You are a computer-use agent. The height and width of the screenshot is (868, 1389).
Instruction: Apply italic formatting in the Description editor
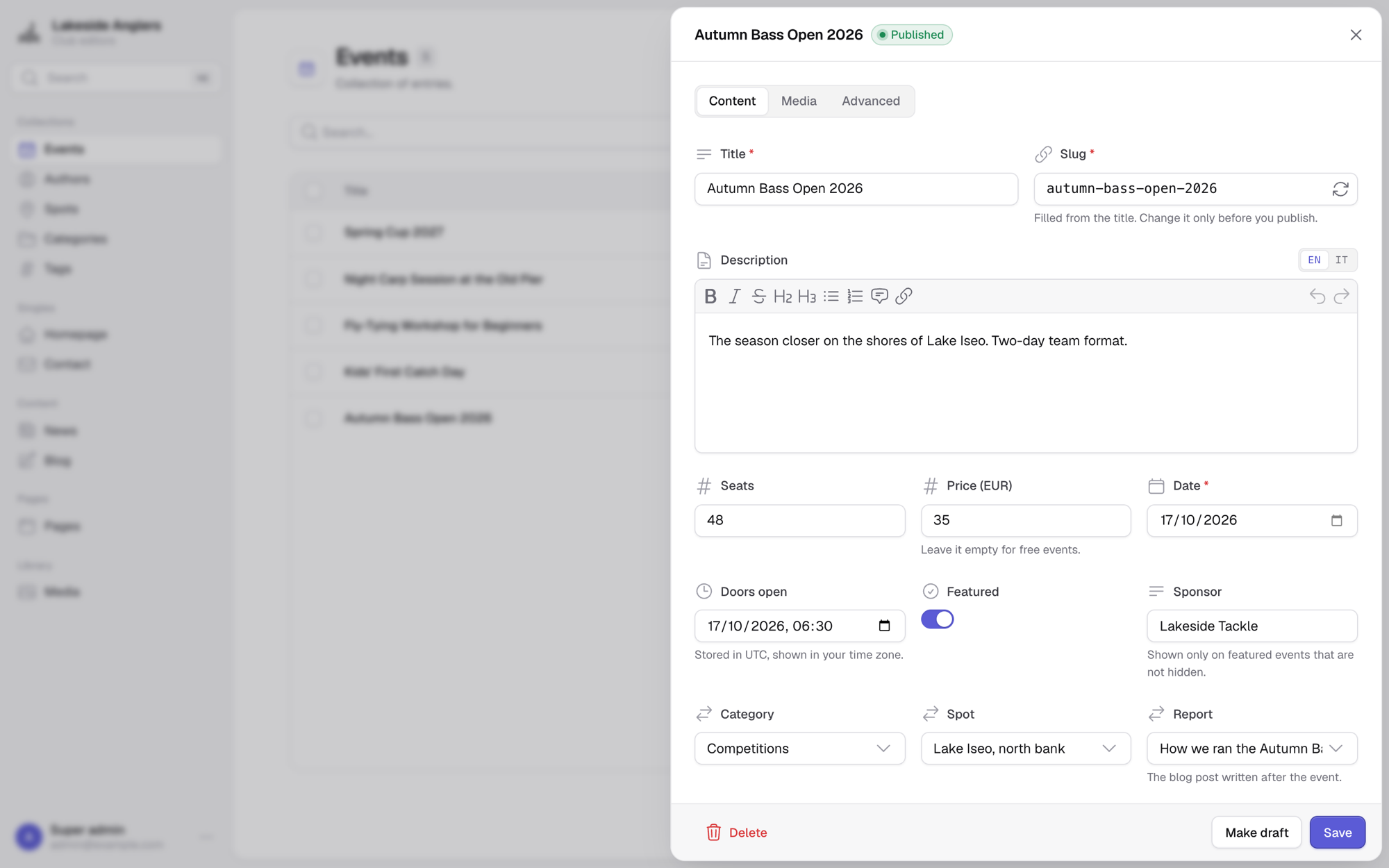point(734,297)
